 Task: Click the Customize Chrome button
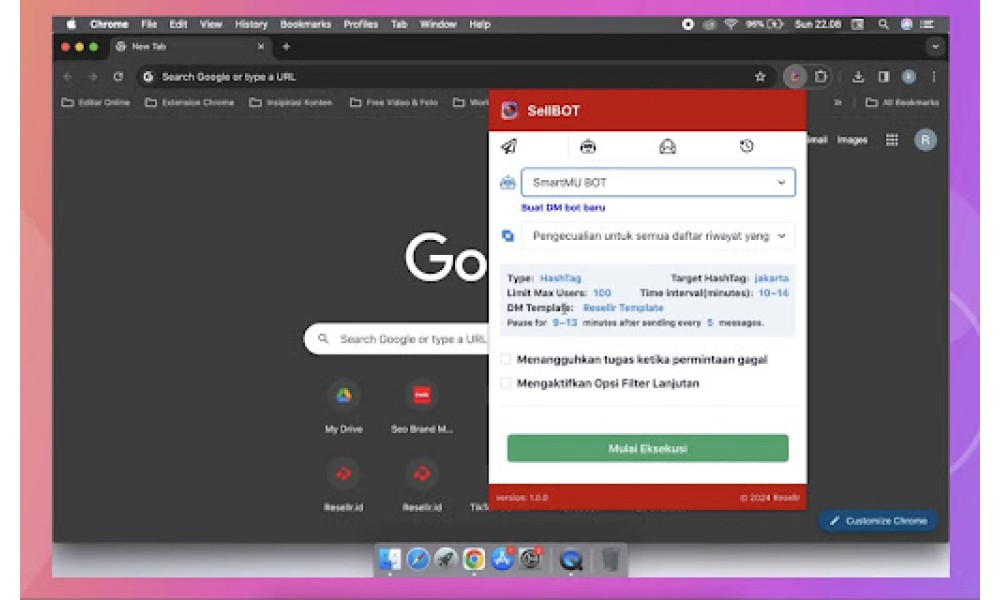click(878, 521)
